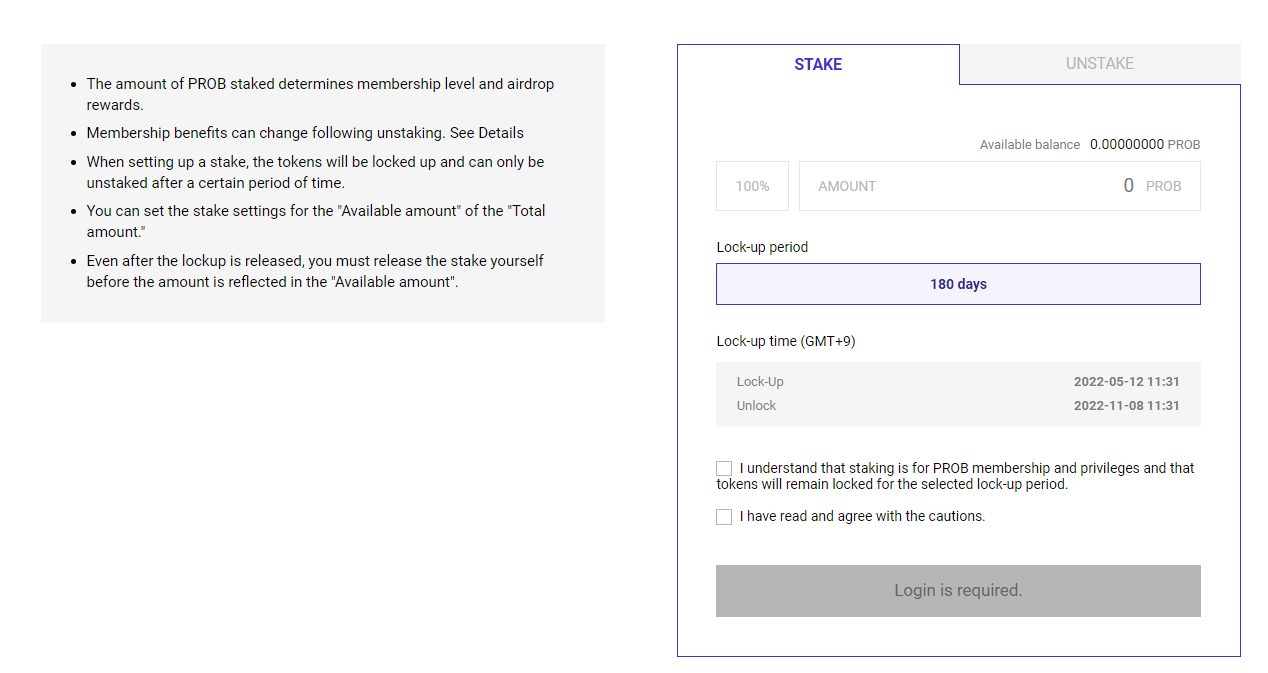This screenshot has width=1268, height=673.
Task: Click the Unlock date 2022-11-08 11:31
Action: click(x=1126, y=406)
